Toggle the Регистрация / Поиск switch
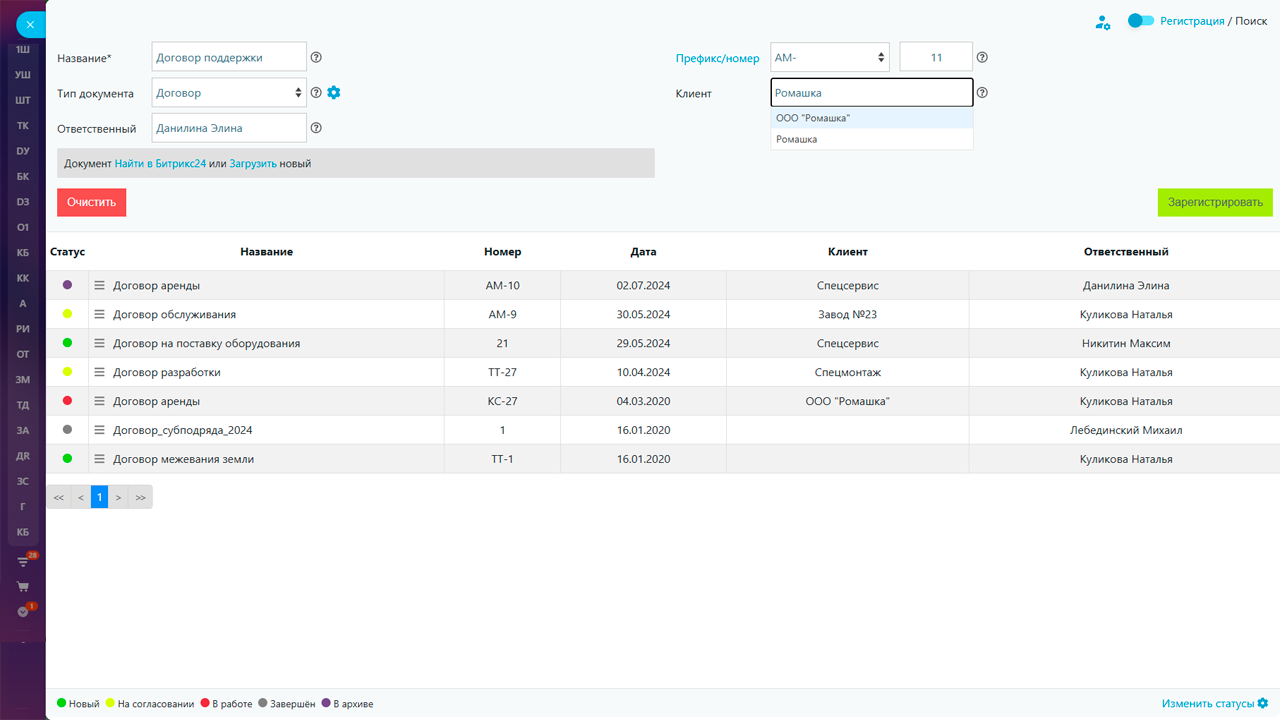This screenshot has height=720, width=1280. coord(1140,21)
